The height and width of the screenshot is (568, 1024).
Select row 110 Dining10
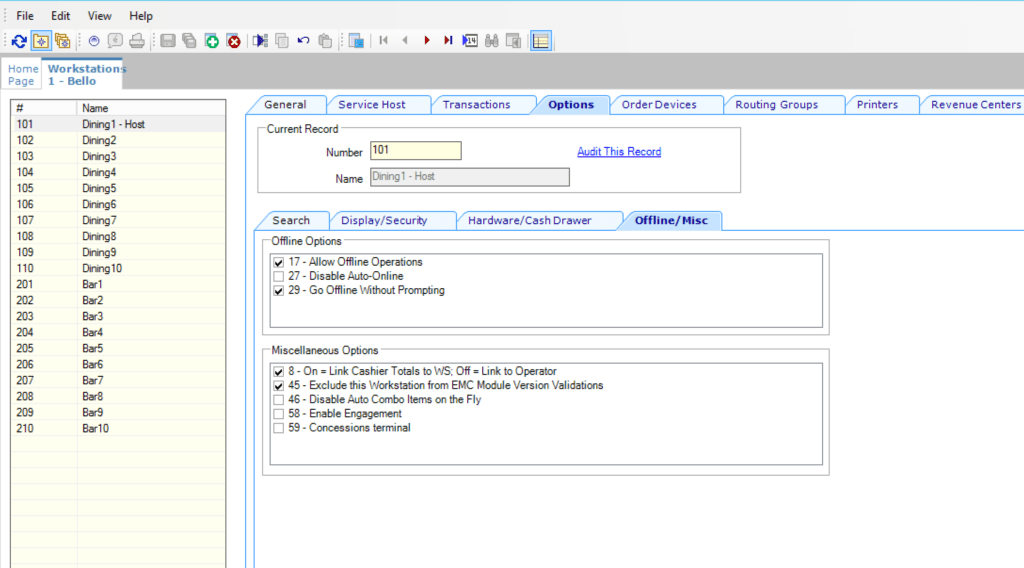pos(118,268)
